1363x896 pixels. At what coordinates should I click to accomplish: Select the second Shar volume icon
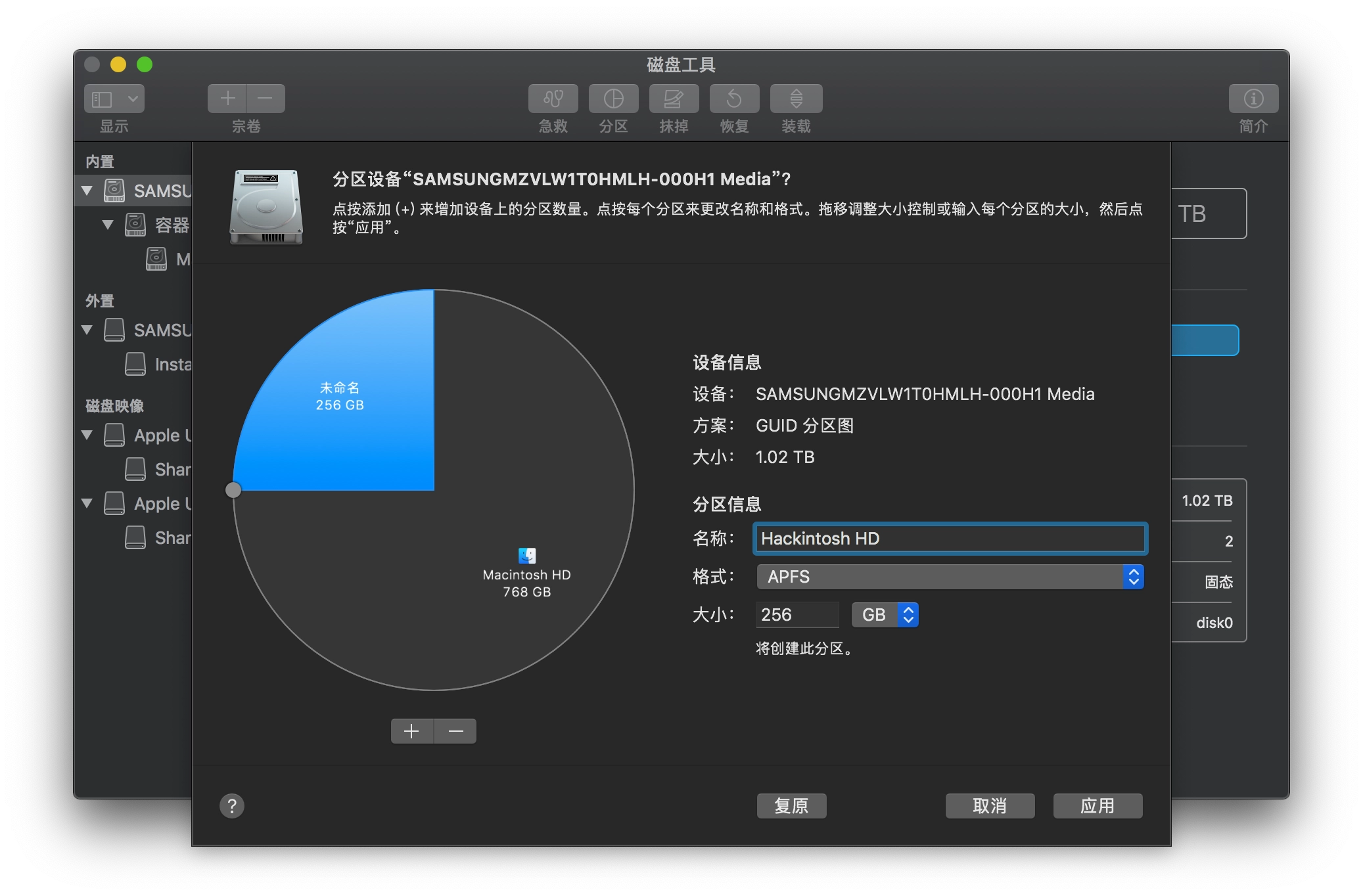135,537
